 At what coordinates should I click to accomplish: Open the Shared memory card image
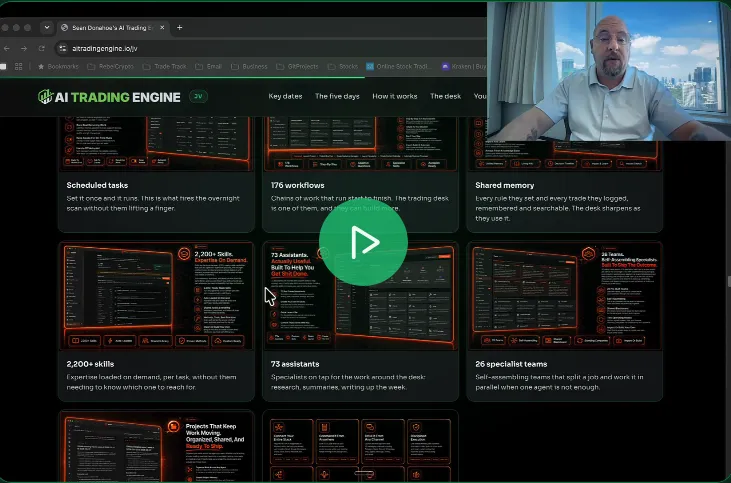[565, 156]
